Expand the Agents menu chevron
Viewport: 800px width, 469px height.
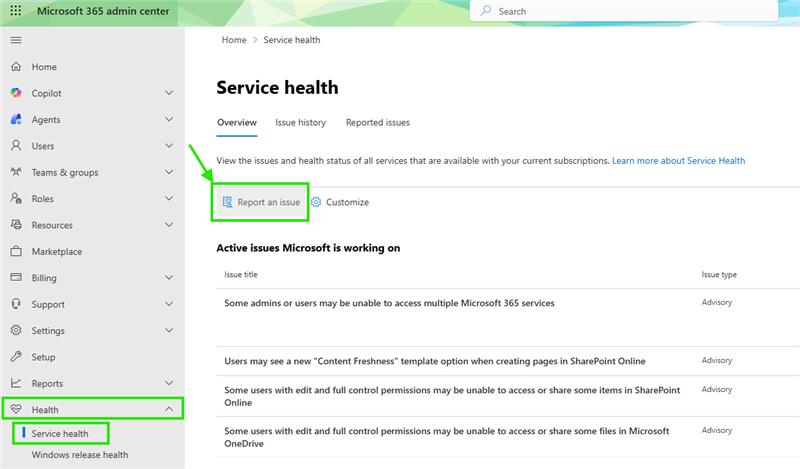tap(169, 119)
